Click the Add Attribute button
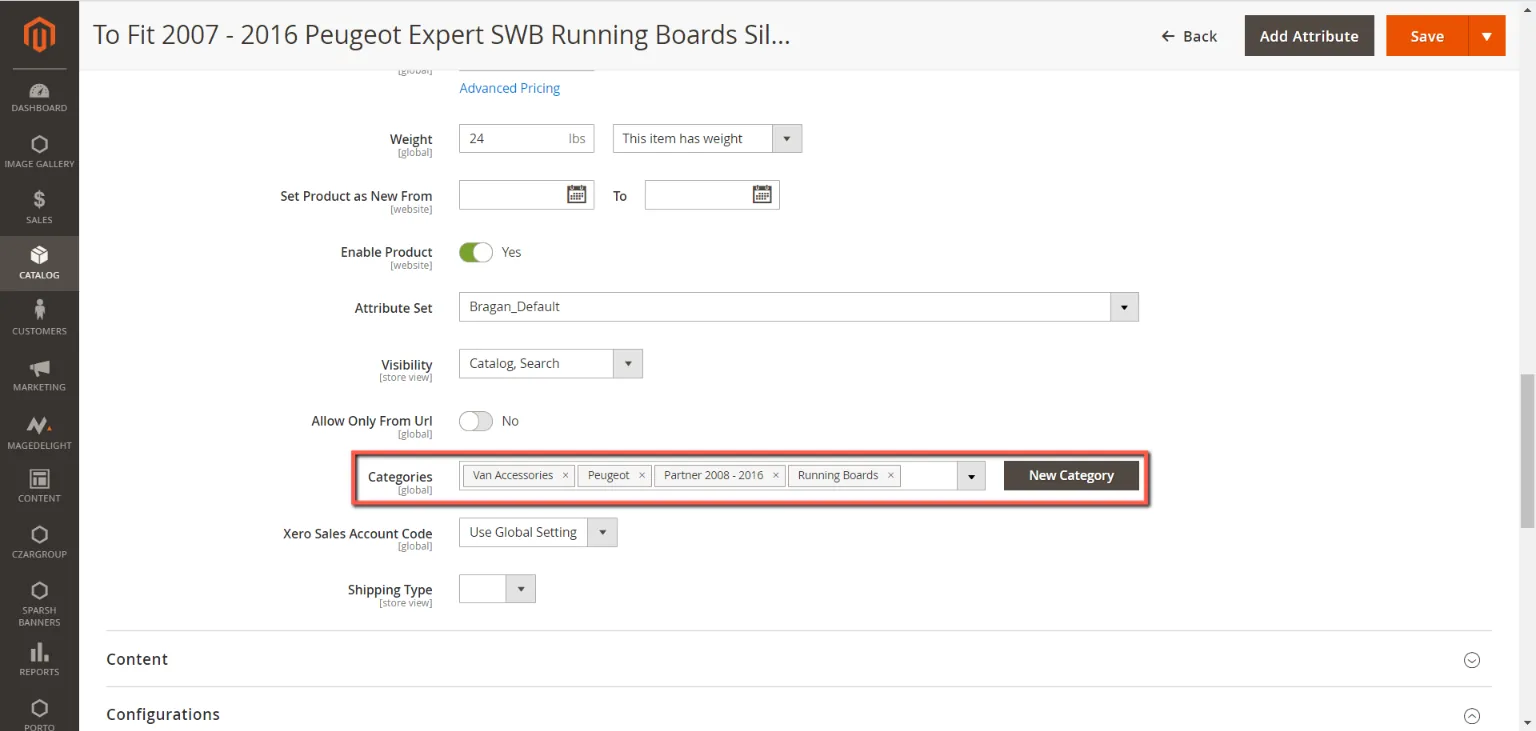This screenshot has height=731, width=1536. pos(1309,36)
